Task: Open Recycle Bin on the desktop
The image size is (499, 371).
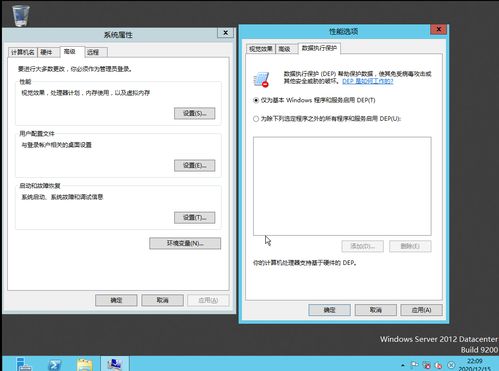Action: (x=21, y=15)
